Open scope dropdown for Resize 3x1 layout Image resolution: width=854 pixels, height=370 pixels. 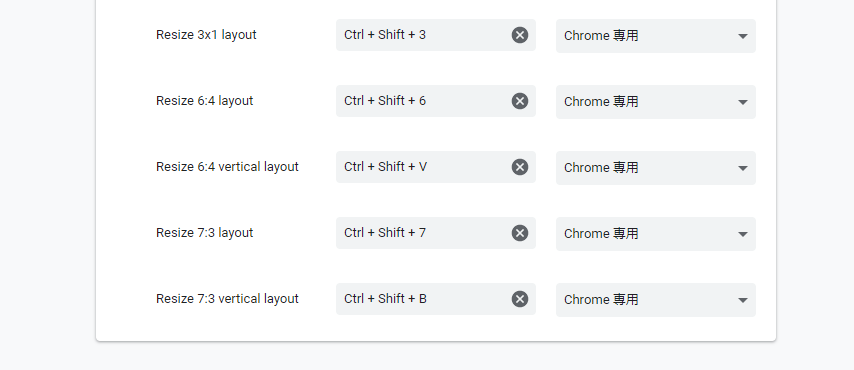pos(656,36)
